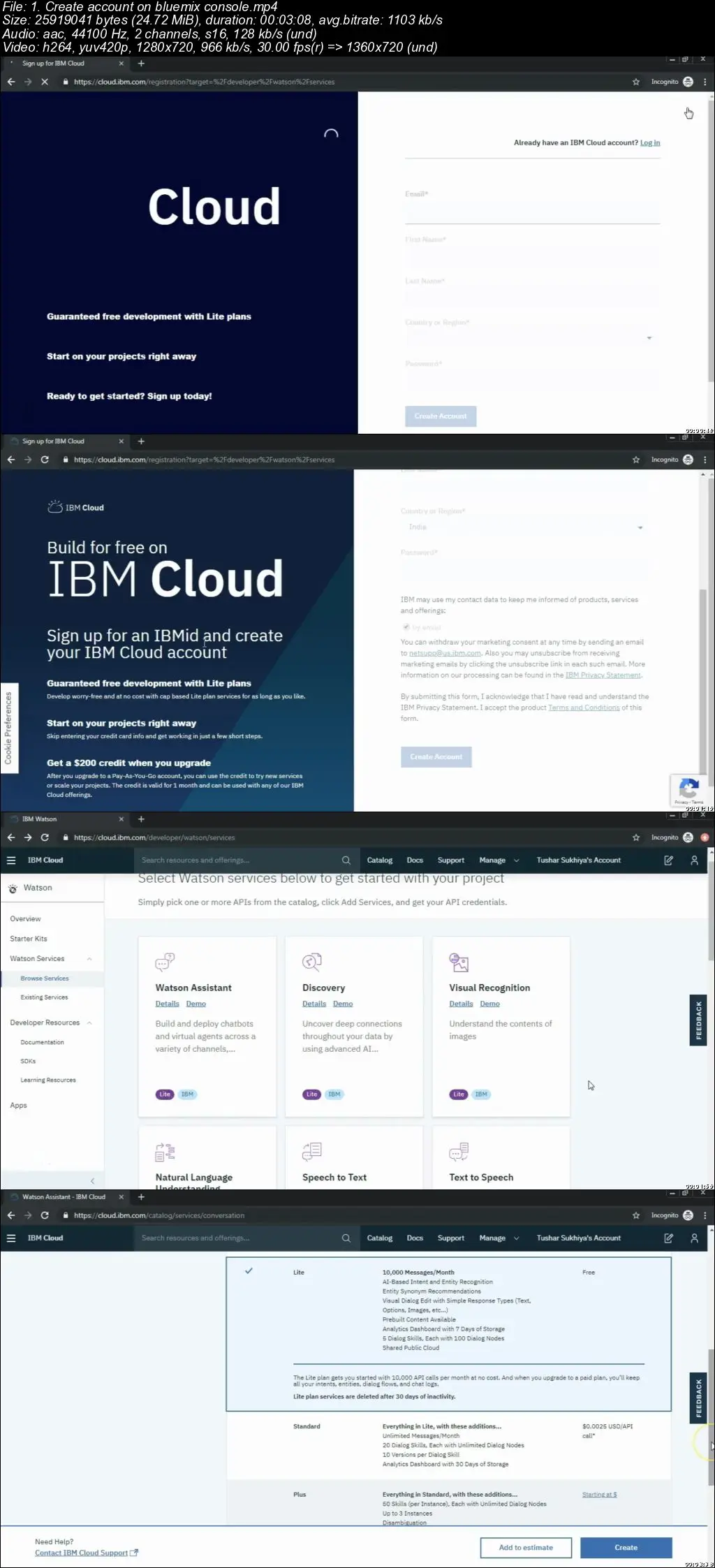This screenshot has width=715, height=1568.
Task: Reload the catalog/services/conversation page
Action: [x=45, y=1215]
